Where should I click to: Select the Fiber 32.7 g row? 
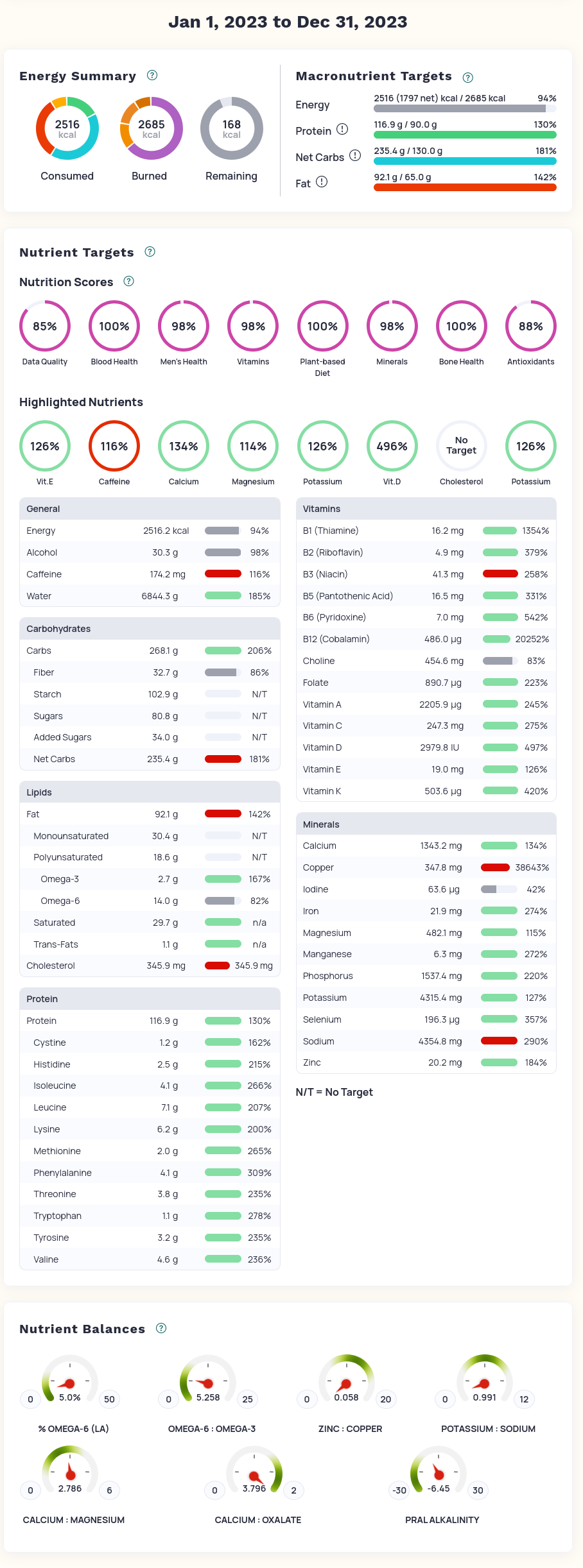[150, 672]
